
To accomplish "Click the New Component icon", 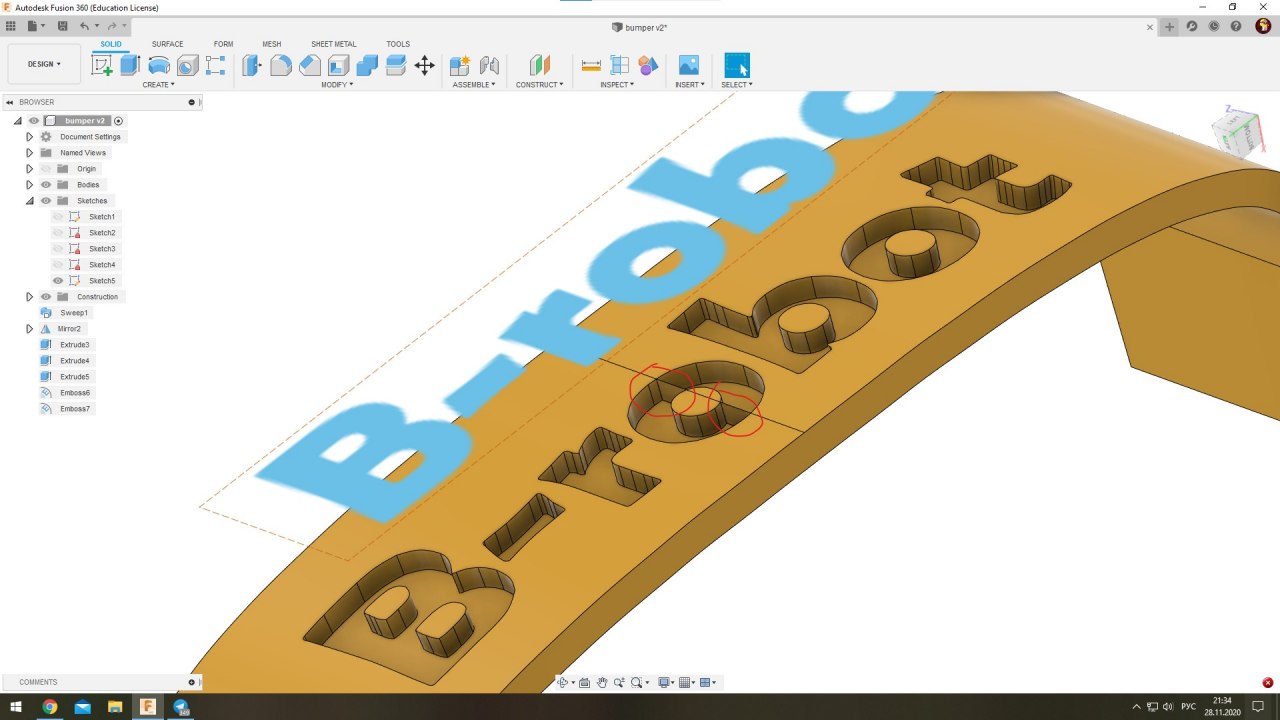I will pos(460,66).
